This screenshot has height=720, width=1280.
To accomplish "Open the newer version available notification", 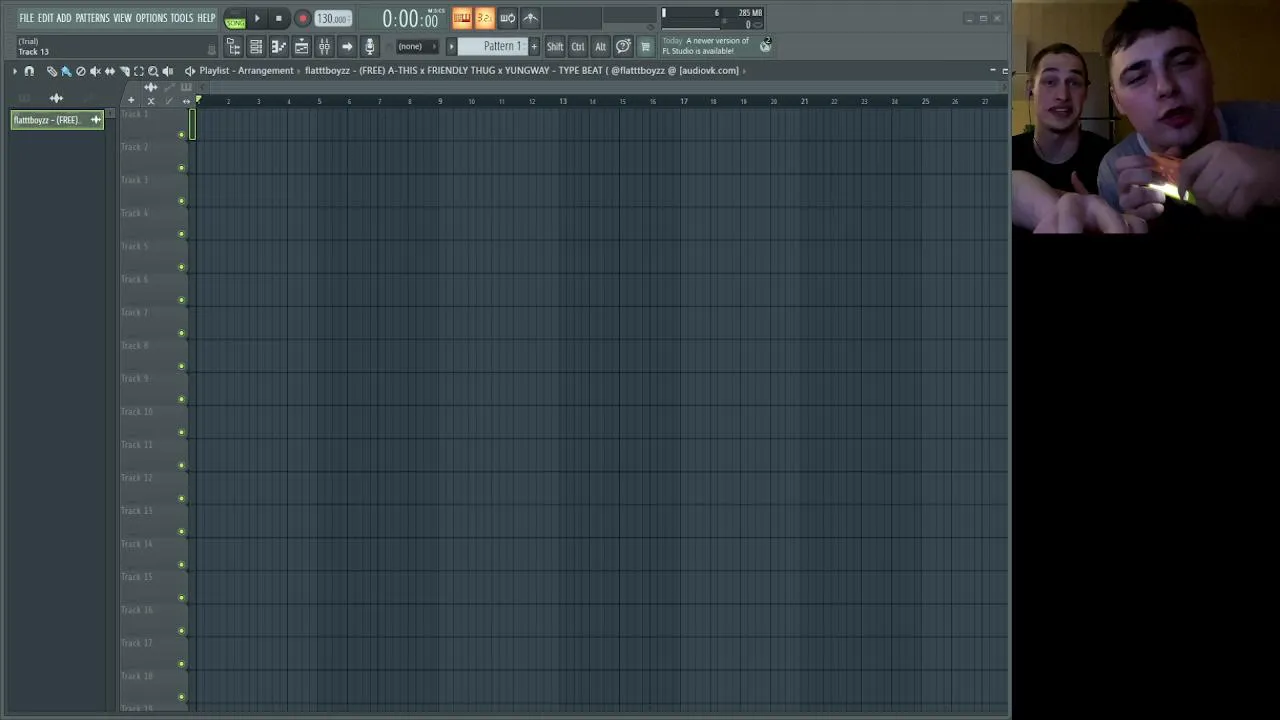I will click(x=705, y=46).
